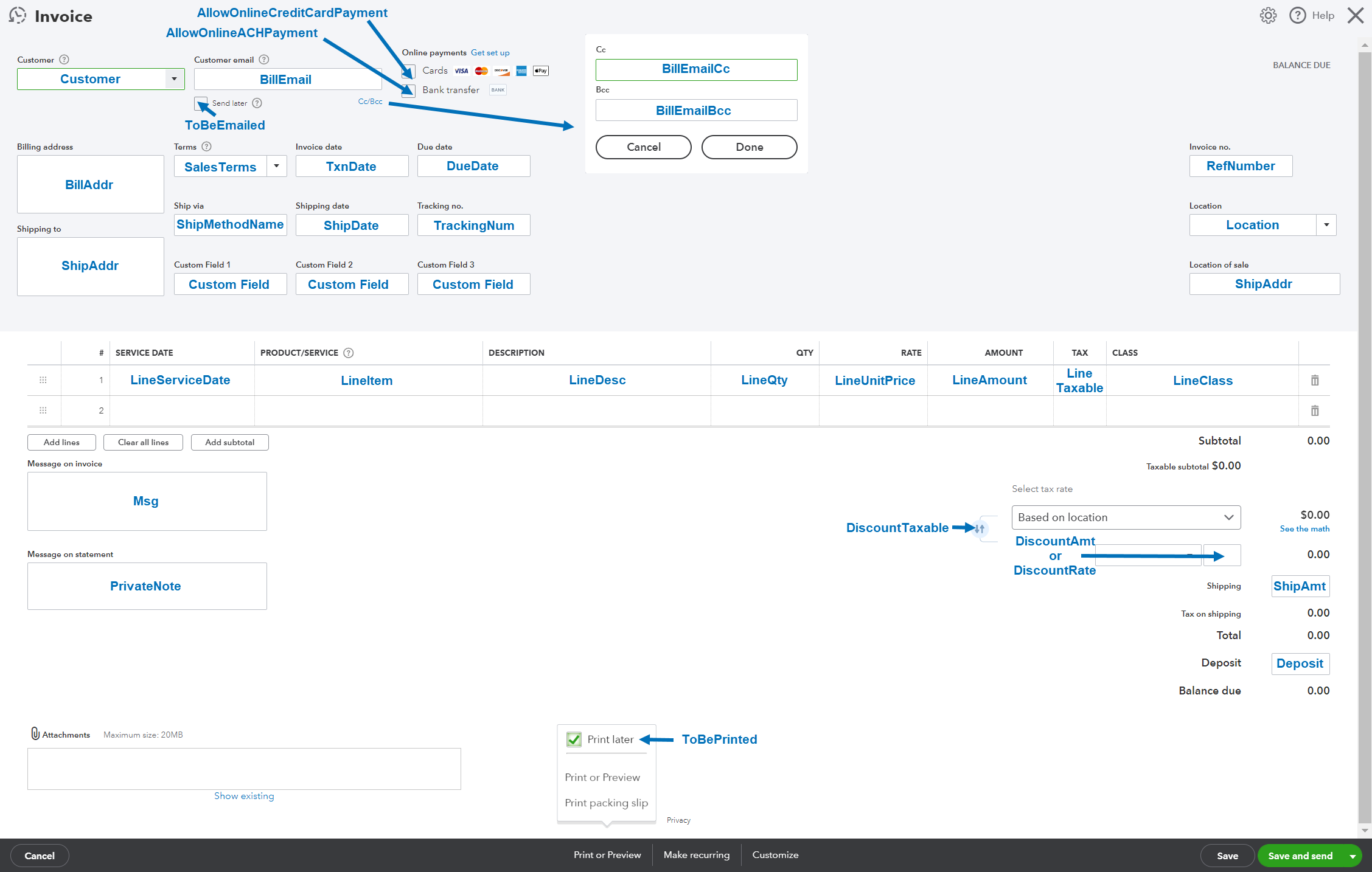Click the drag handle on line 2
The image size is (1372, 872).
(43, 410)
